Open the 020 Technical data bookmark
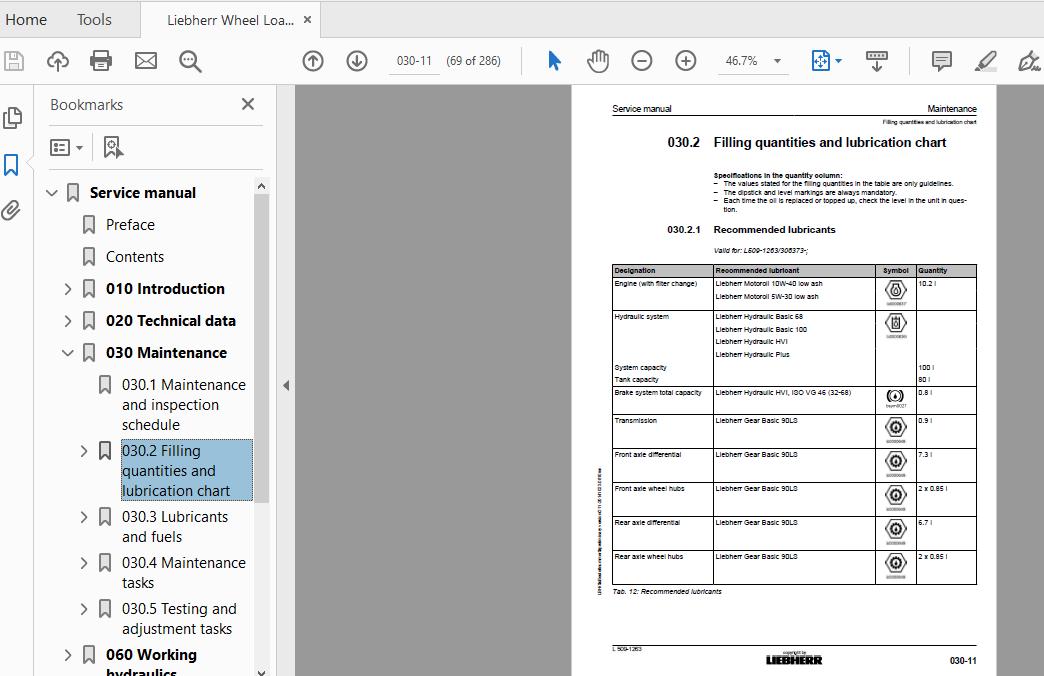Viewport: 1044px width, 676px height. tap(170, 321)
